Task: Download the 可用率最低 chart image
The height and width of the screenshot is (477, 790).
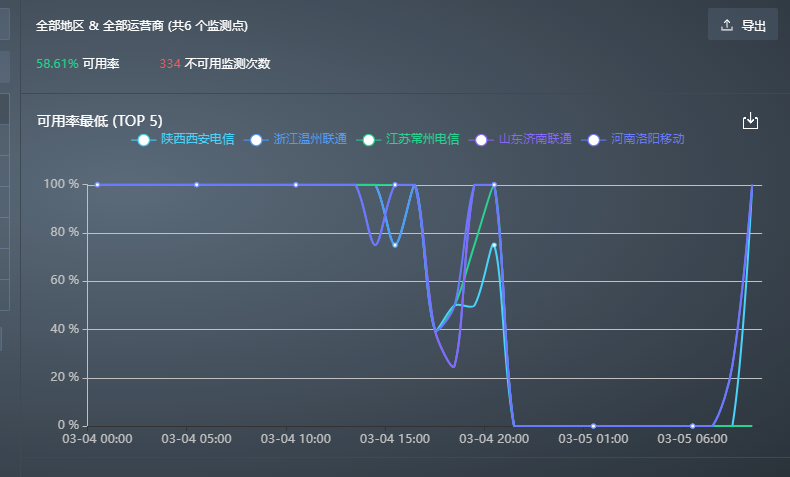Action: 751,121
